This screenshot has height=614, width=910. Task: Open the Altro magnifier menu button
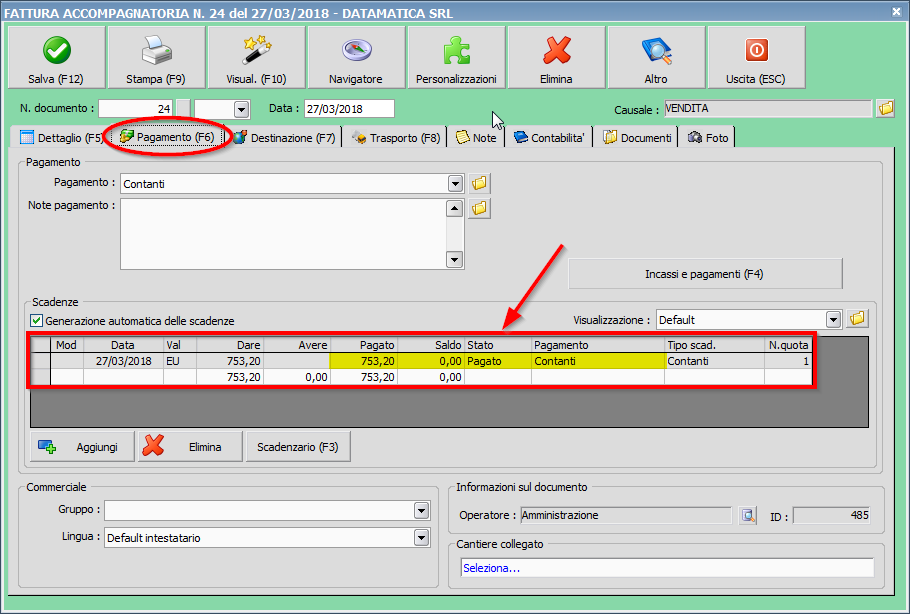pos(656,57)
